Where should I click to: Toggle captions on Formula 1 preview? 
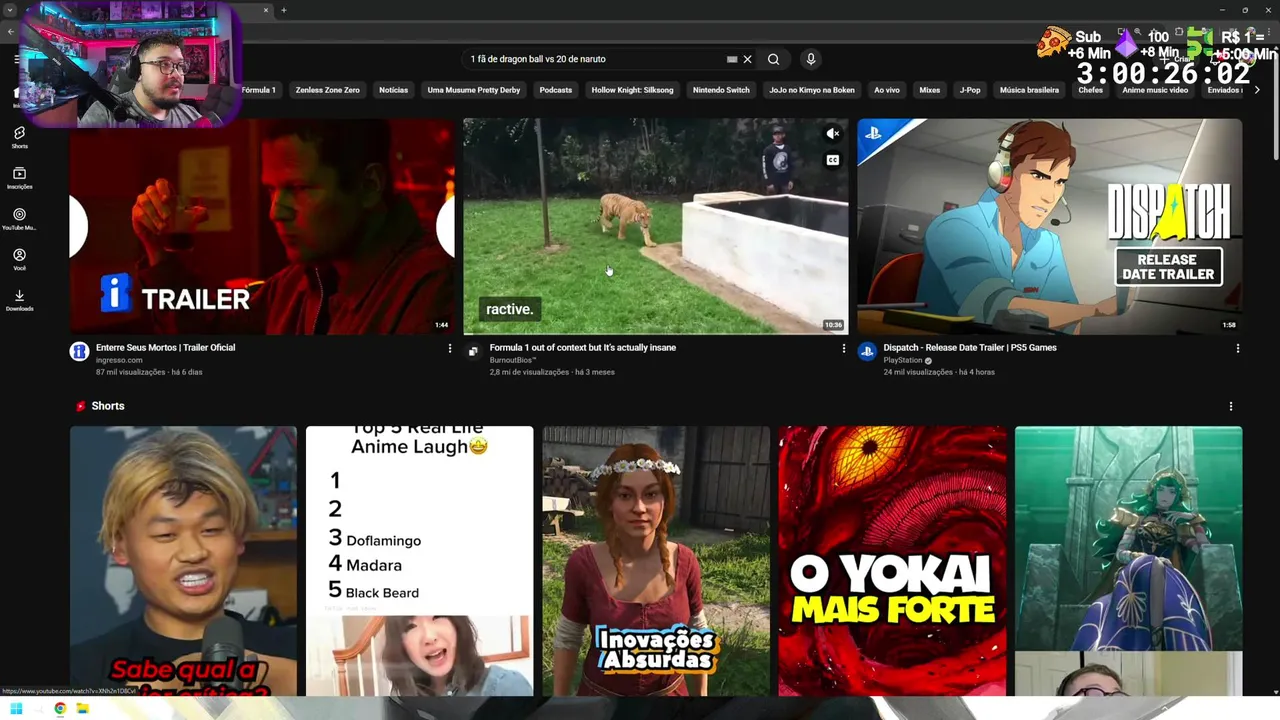point(832,160)
